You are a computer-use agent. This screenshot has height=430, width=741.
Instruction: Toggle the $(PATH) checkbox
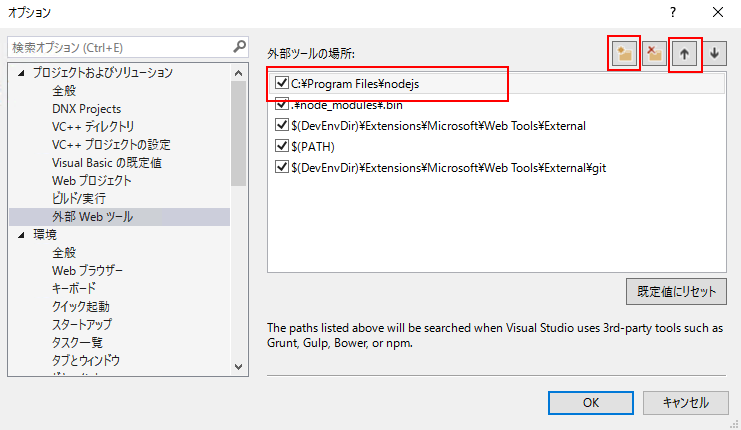(282, 146)
